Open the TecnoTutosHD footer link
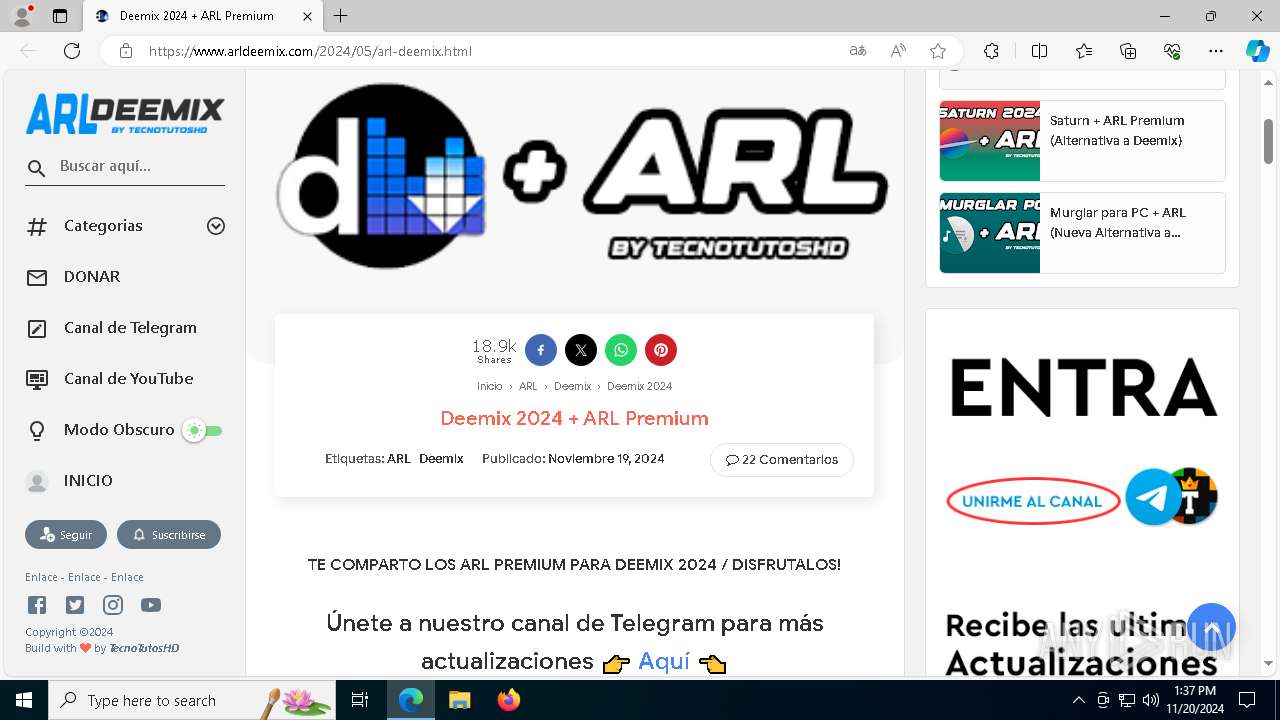This screenshot has height=720, width=1280. click(x=144, y=648)
